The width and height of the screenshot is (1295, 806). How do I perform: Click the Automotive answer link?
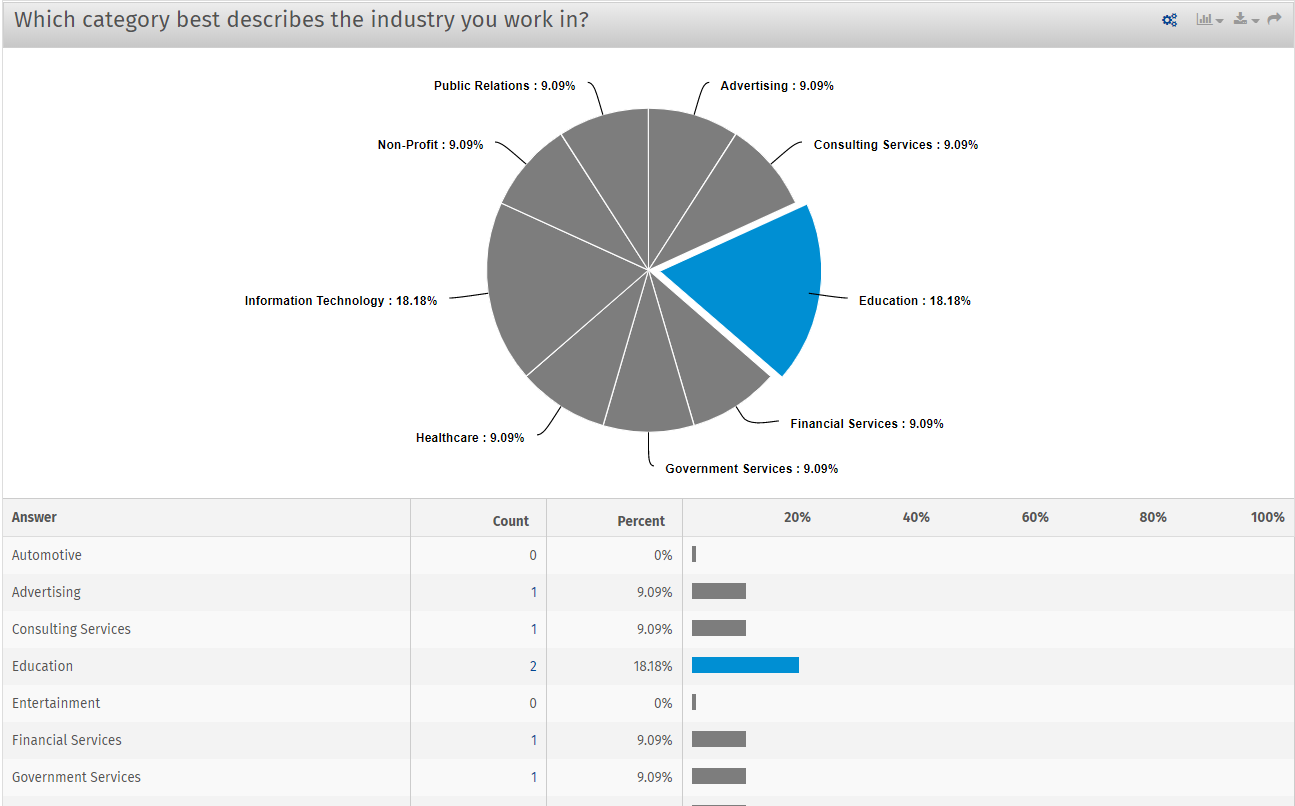tap(46, 554)
